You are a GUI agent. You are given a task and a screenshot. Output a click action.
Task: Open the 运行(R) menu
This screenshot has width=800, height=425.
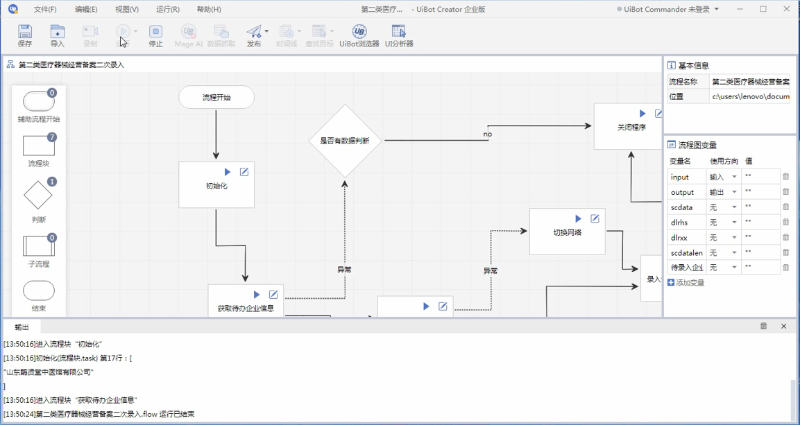point(168,9)
